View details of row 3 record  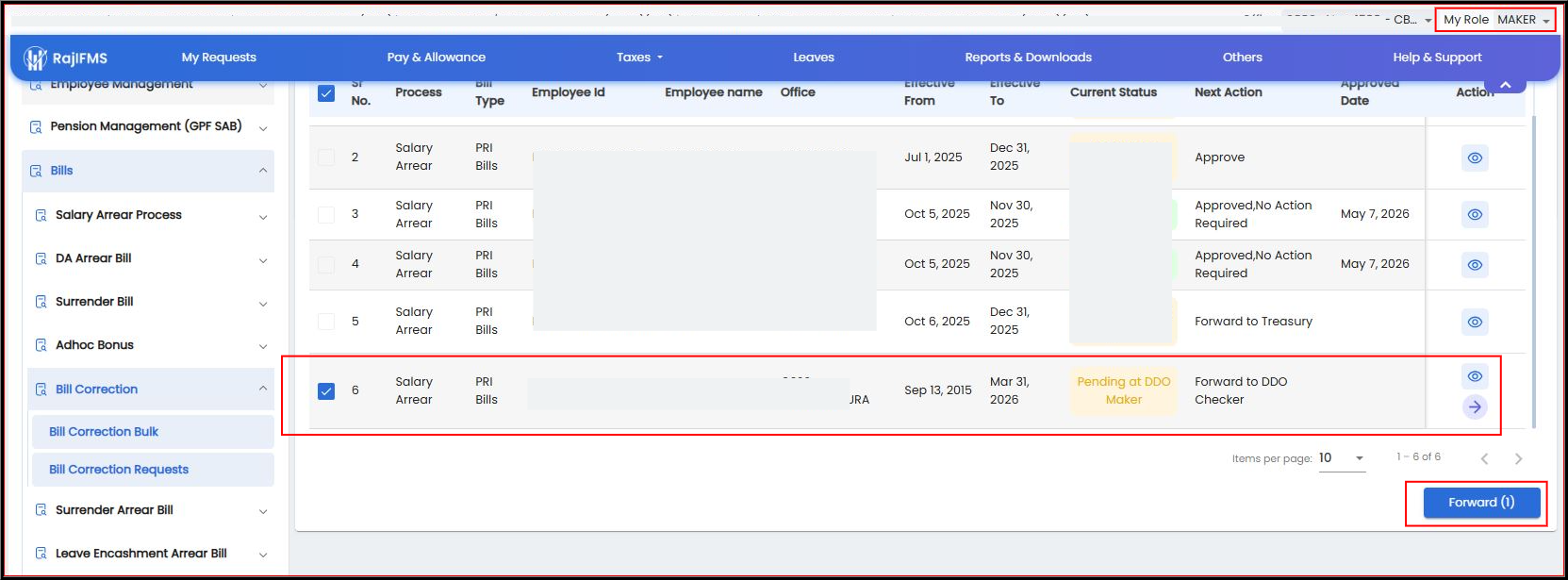pyautogui.click(x=1475, y=214)
